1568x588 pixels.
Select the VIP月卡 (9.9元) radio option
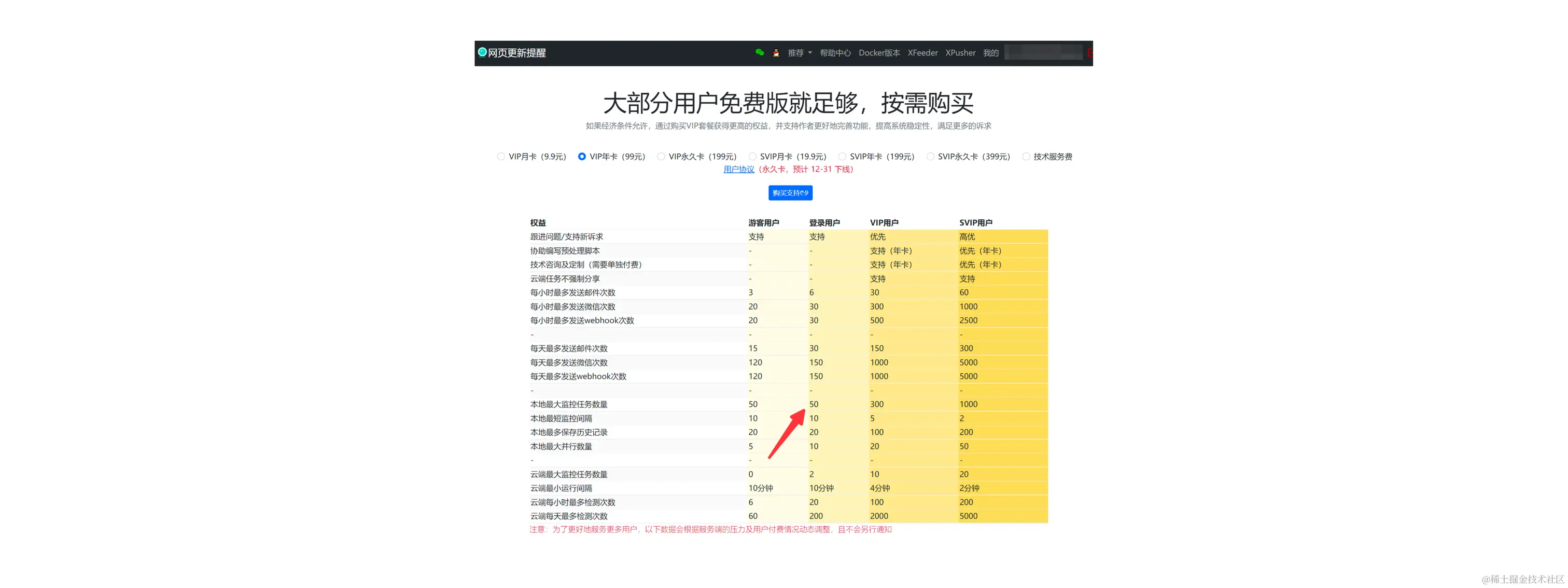(x=501, y=157)
